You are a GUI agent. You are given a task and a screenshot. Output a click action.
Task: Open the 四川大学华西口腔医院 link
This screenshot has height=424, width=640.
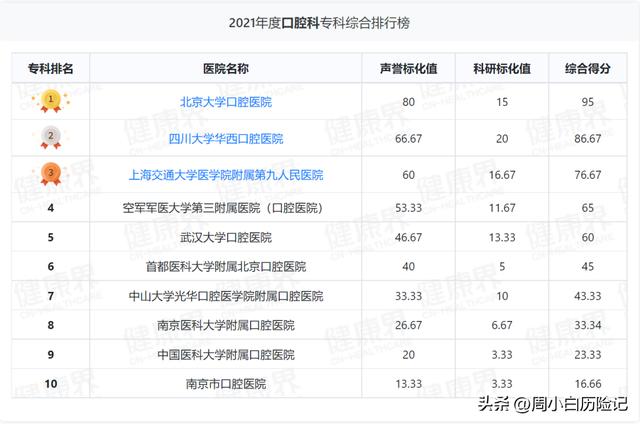pyautogui.click(x=226, y=139)
